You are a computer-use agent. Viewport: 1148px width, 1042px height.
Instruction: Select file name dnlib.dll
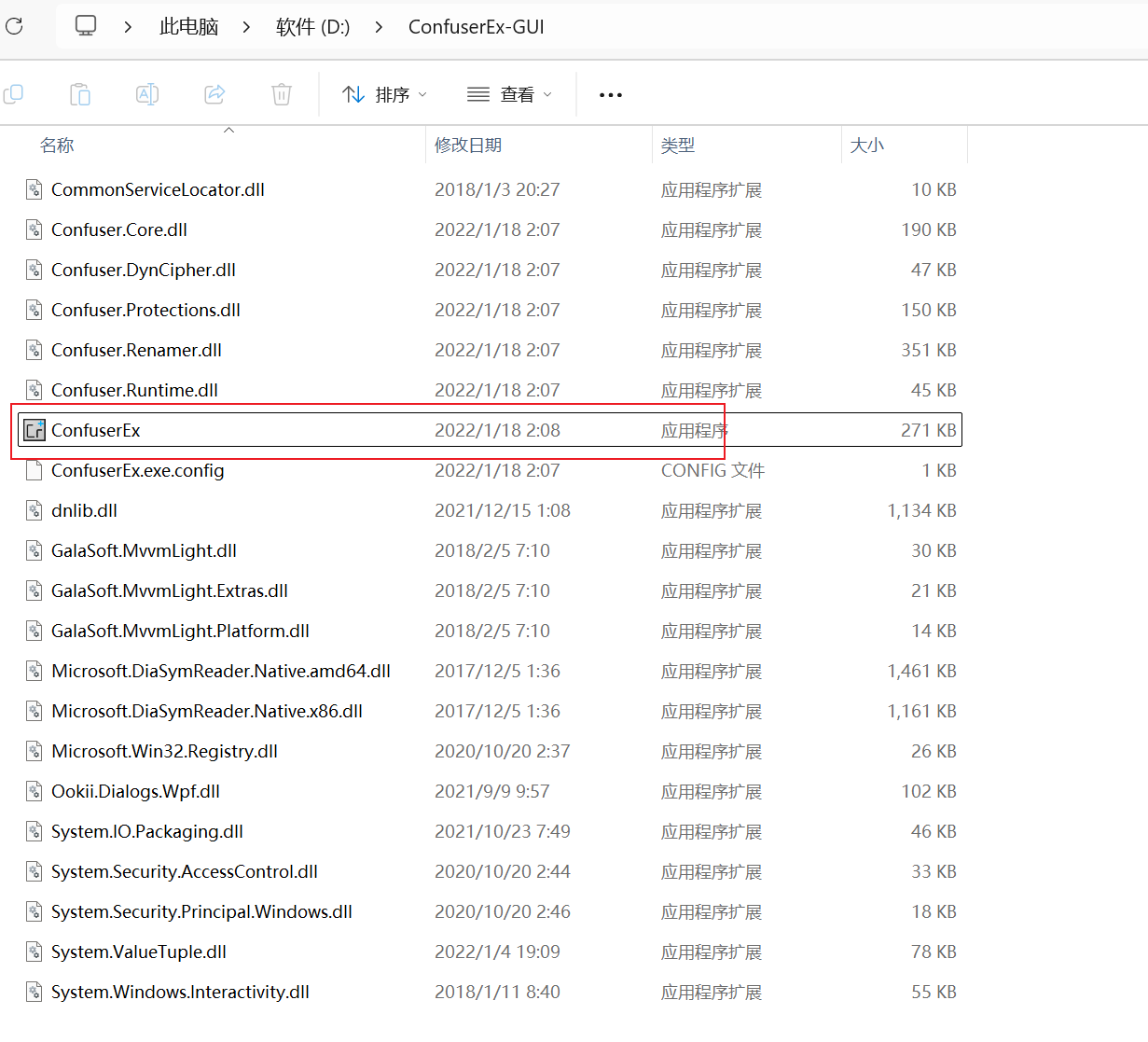84,510
